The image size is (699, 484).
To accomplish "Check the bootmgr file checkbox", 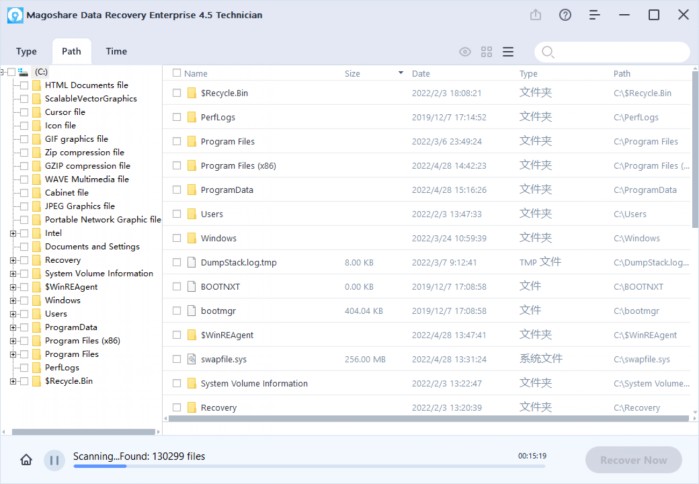I will [x=177, y=311].
